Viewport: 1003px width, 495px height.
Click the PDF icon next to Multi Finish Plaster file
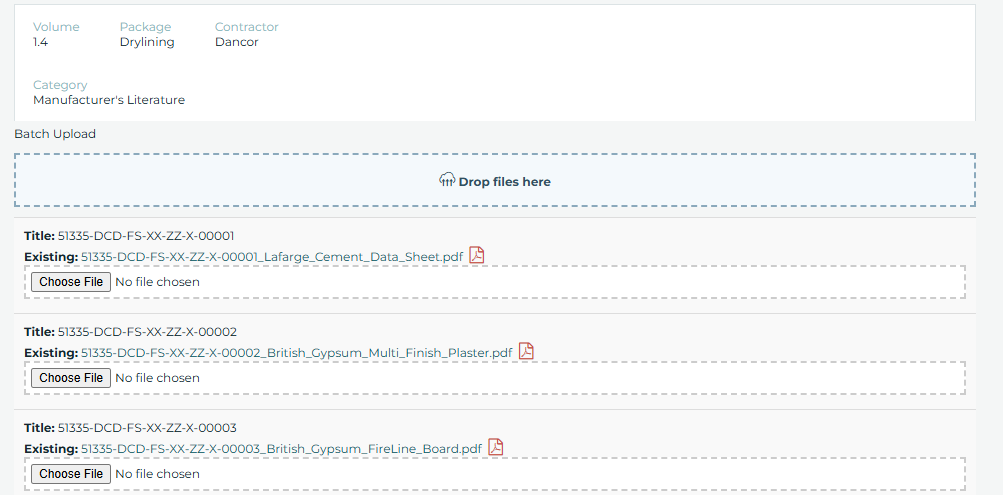(526, 351)
